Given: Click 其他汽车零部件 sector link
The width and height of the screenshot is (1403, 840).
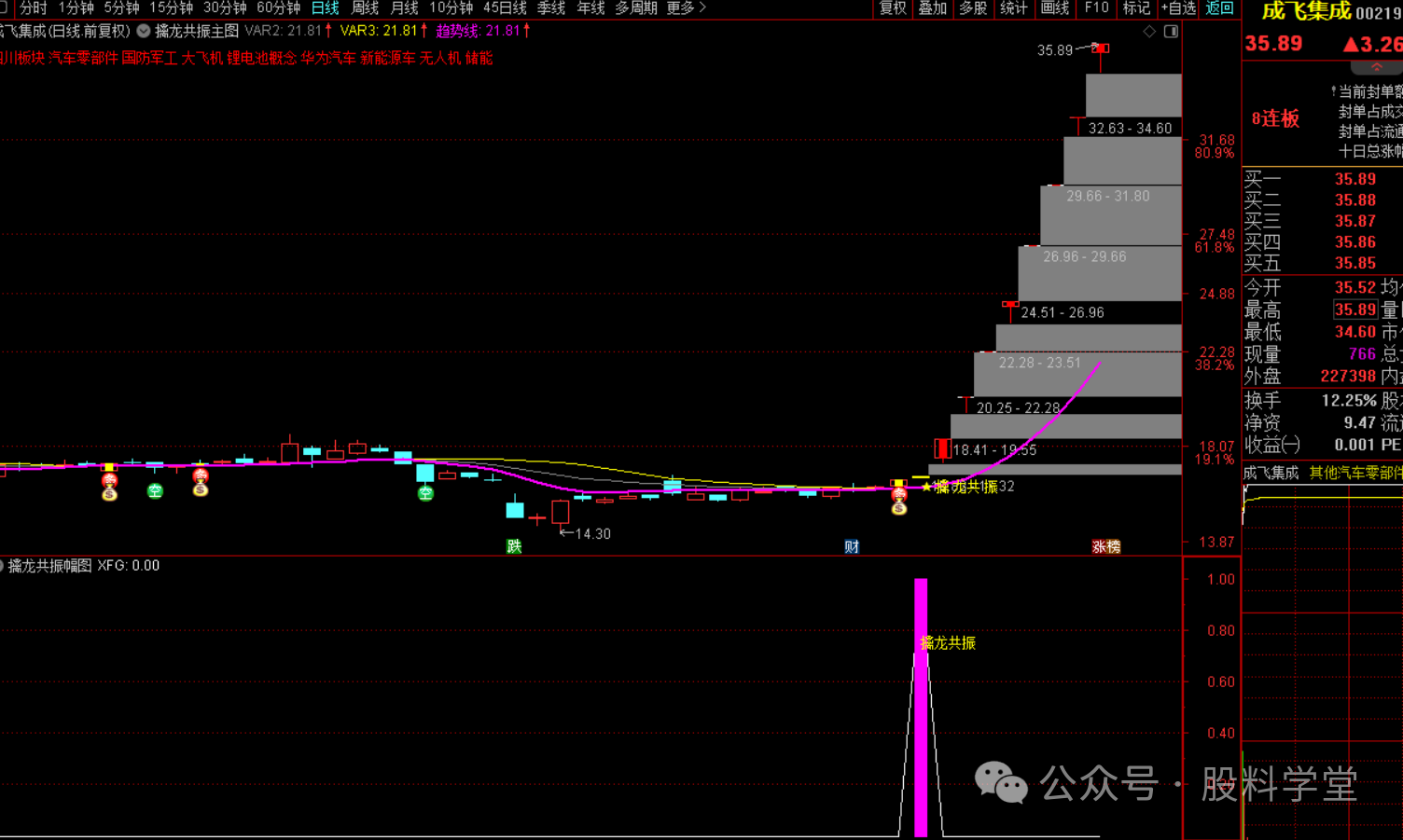Looking at the screenshot, I should coord(1354,473).
